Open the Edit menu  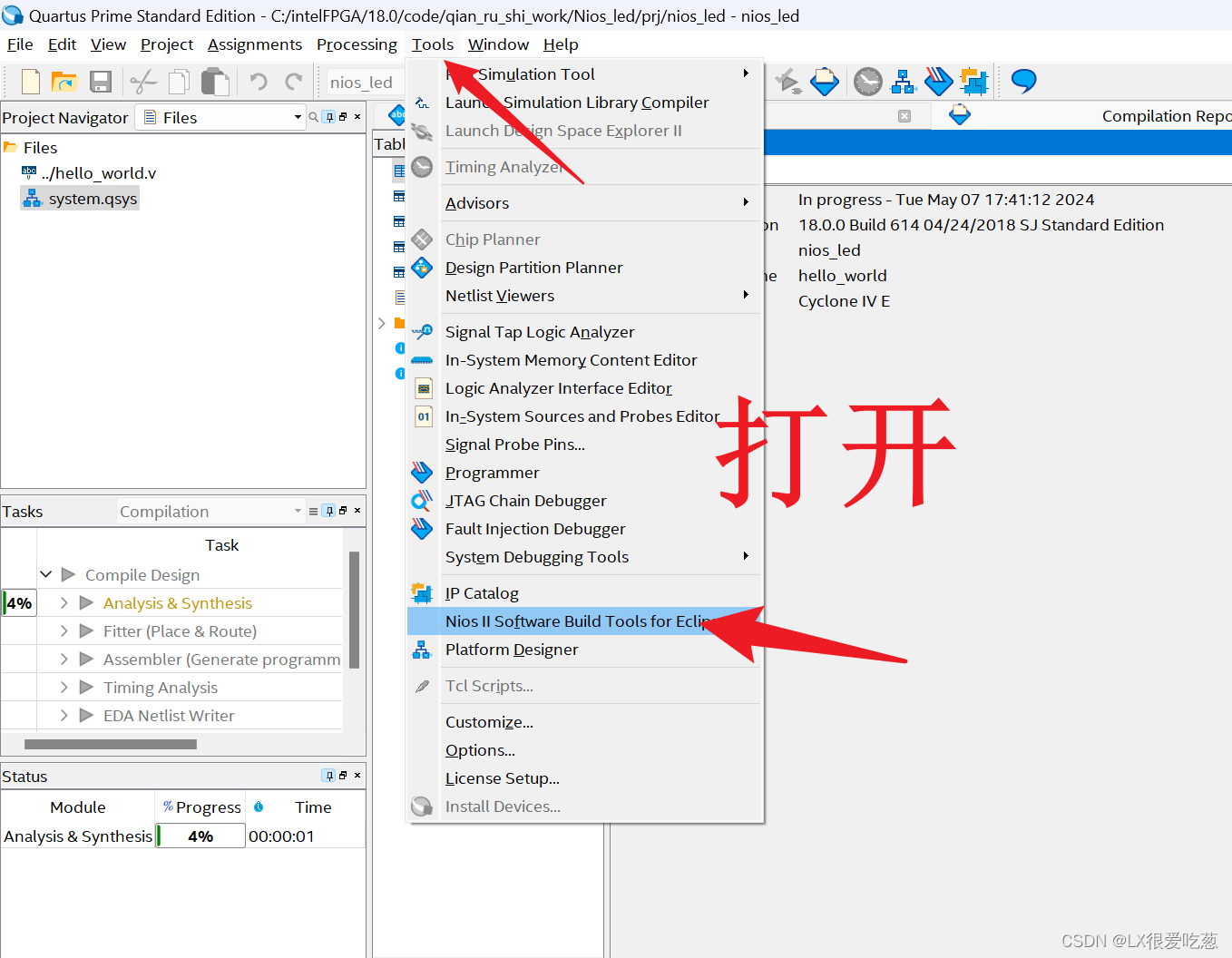pyautogui.click(x=62, y=44)
